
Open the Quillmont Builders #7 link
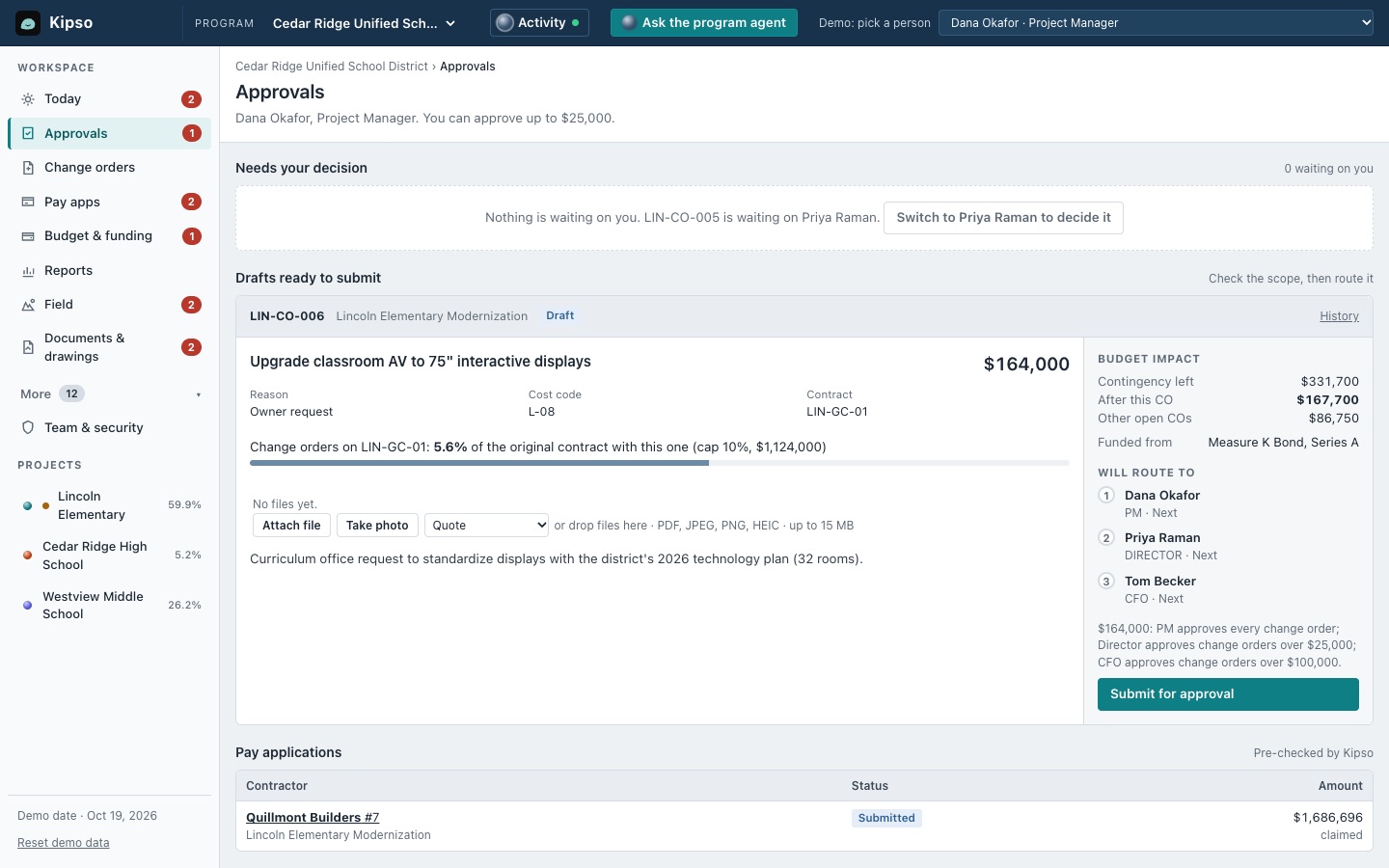tap(313, 817)
